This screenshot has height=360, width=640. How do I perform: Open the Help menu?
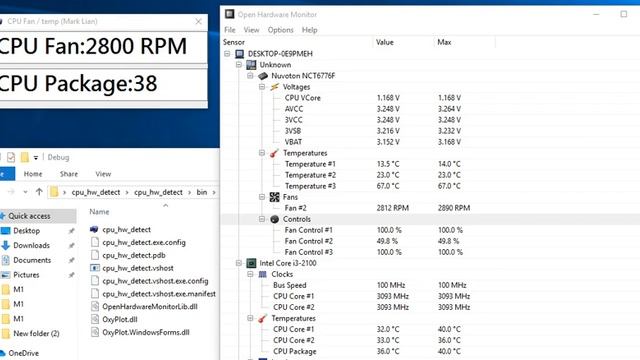309,30
